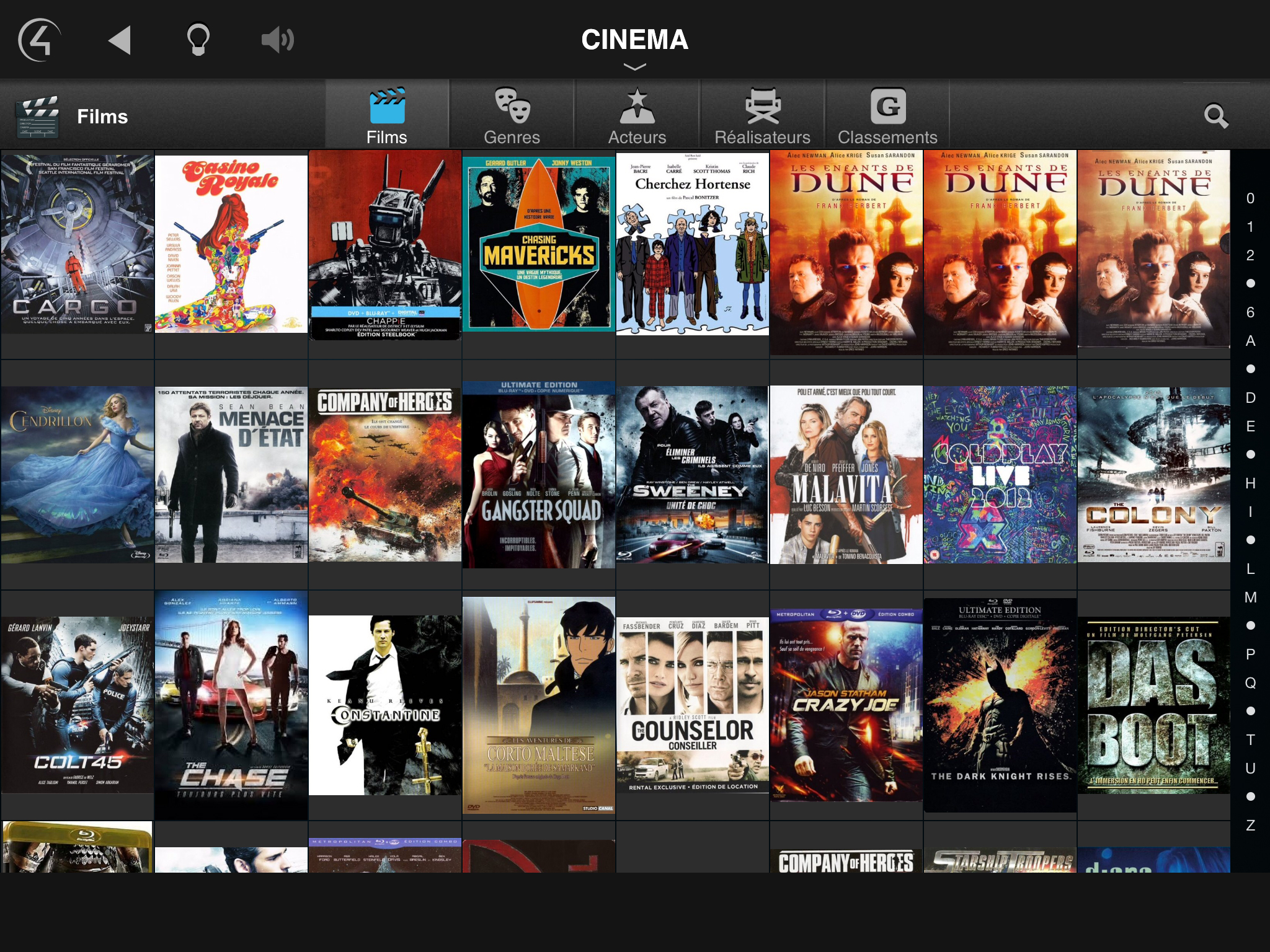Select the Crazy Joe cover

pyautogui.click(x=846, y=705)
